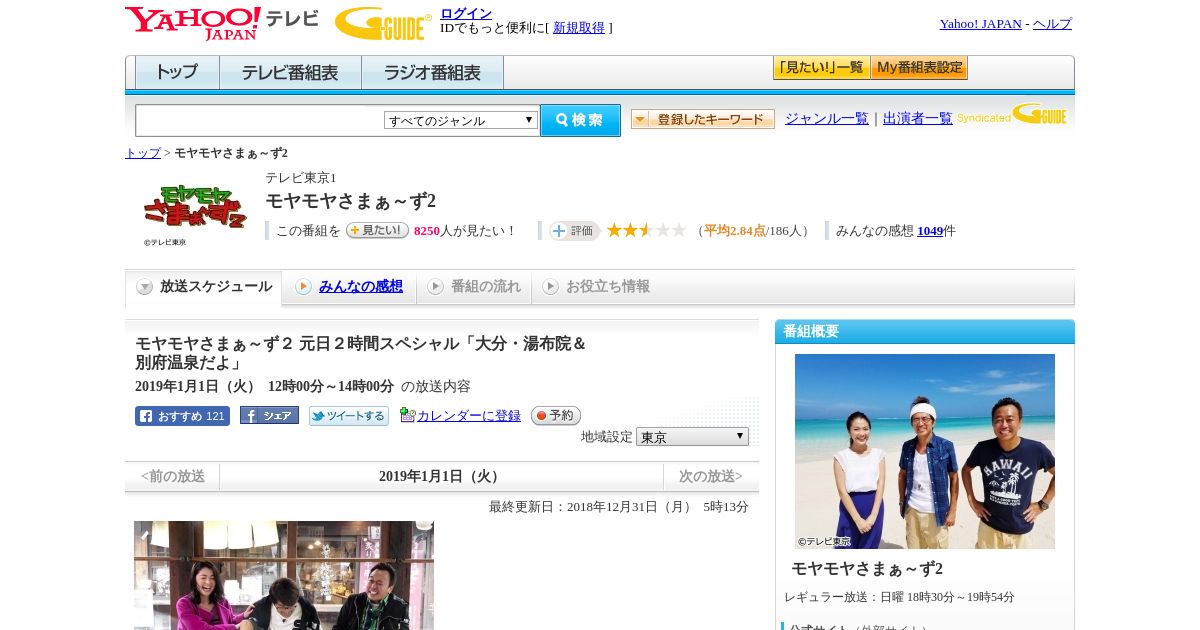1200x630 pixels.
Task: Select the みんなの感想 tab
Action: tap(349, 287)
